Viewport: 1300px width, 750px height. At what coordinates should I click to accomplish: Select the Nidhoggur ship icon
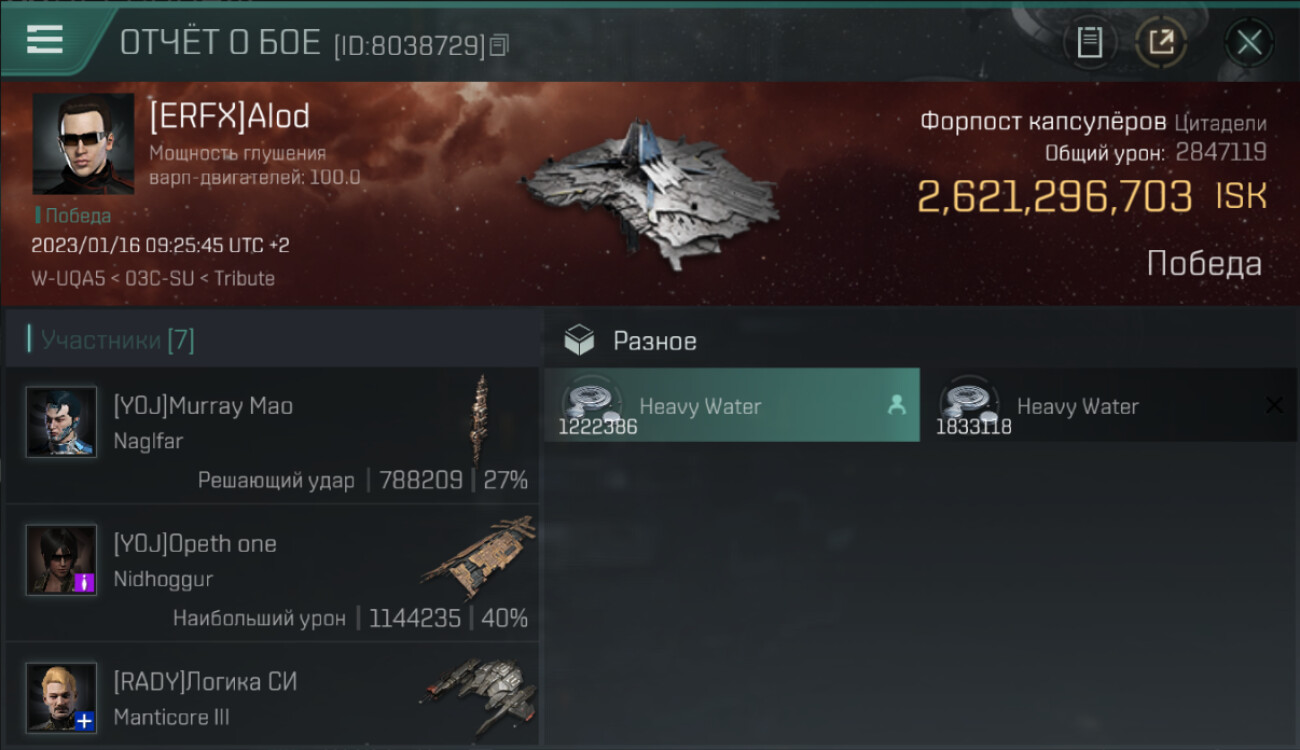pyautogui.click(x=480, y=556)
